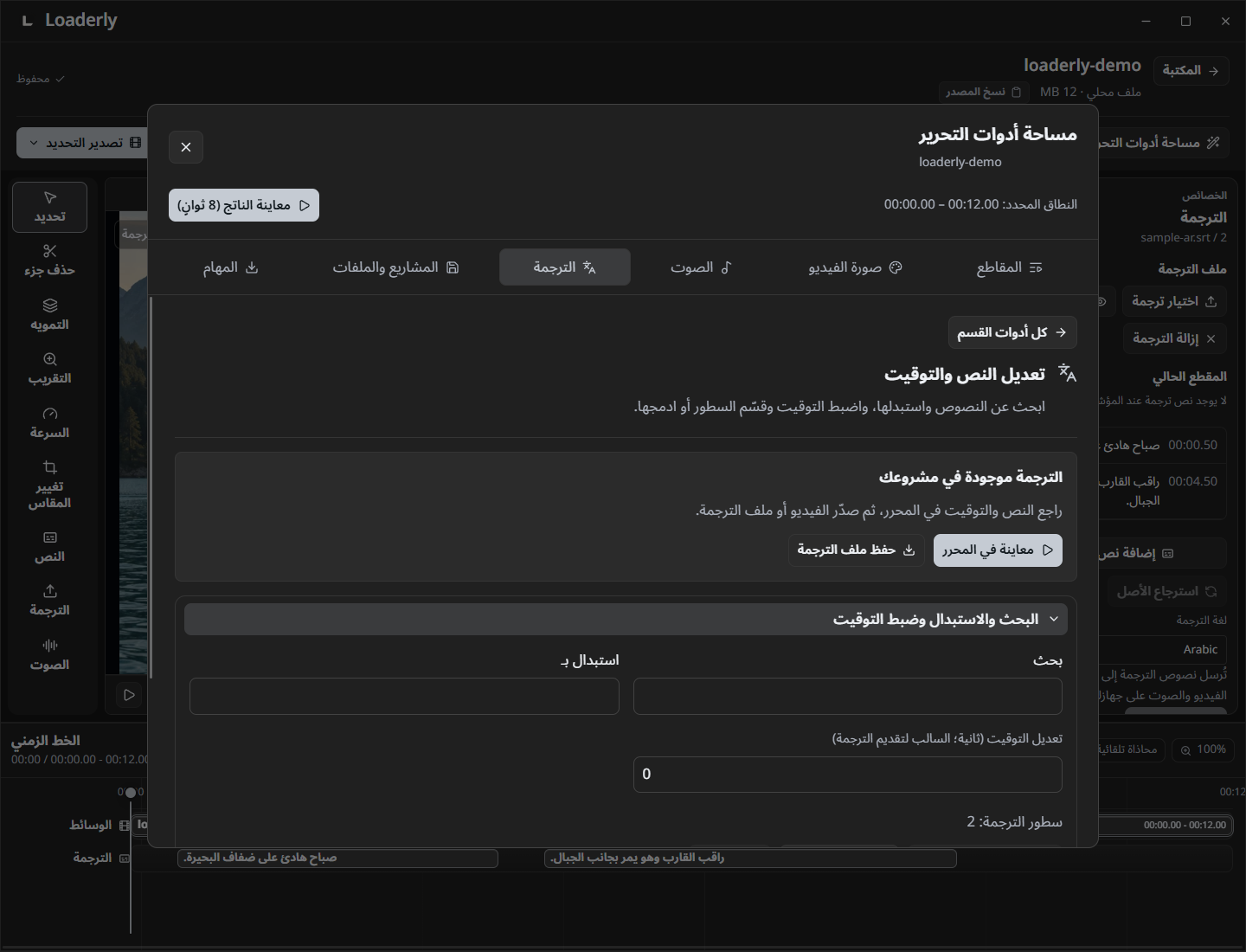Click معاينة الناتج (8 ثوانٍ) button

click(244, 205)
